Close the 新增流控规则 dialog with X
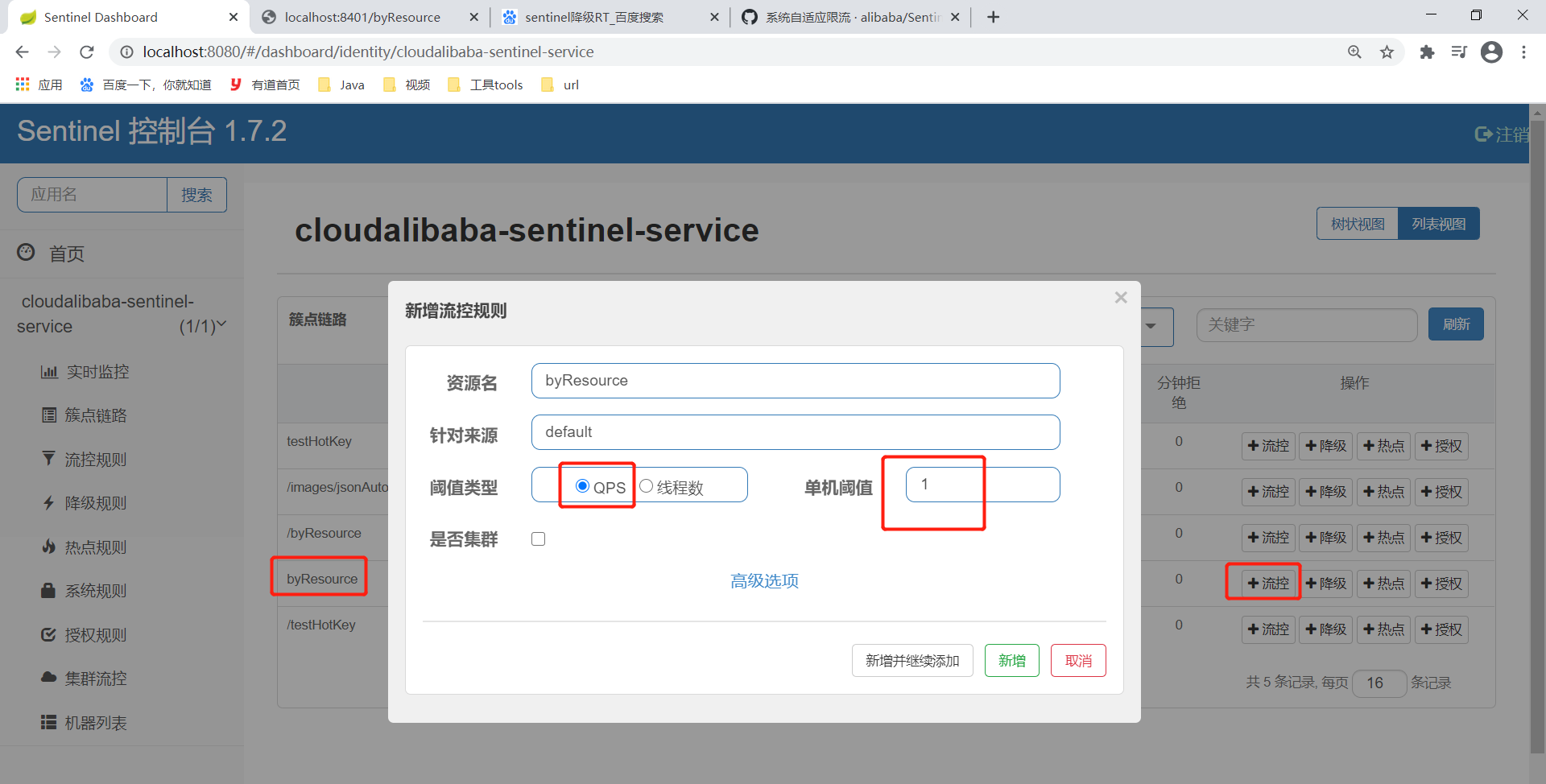Image resolution: width=1546 pixels, height=784 pixels. click(x=1121, y=298)
